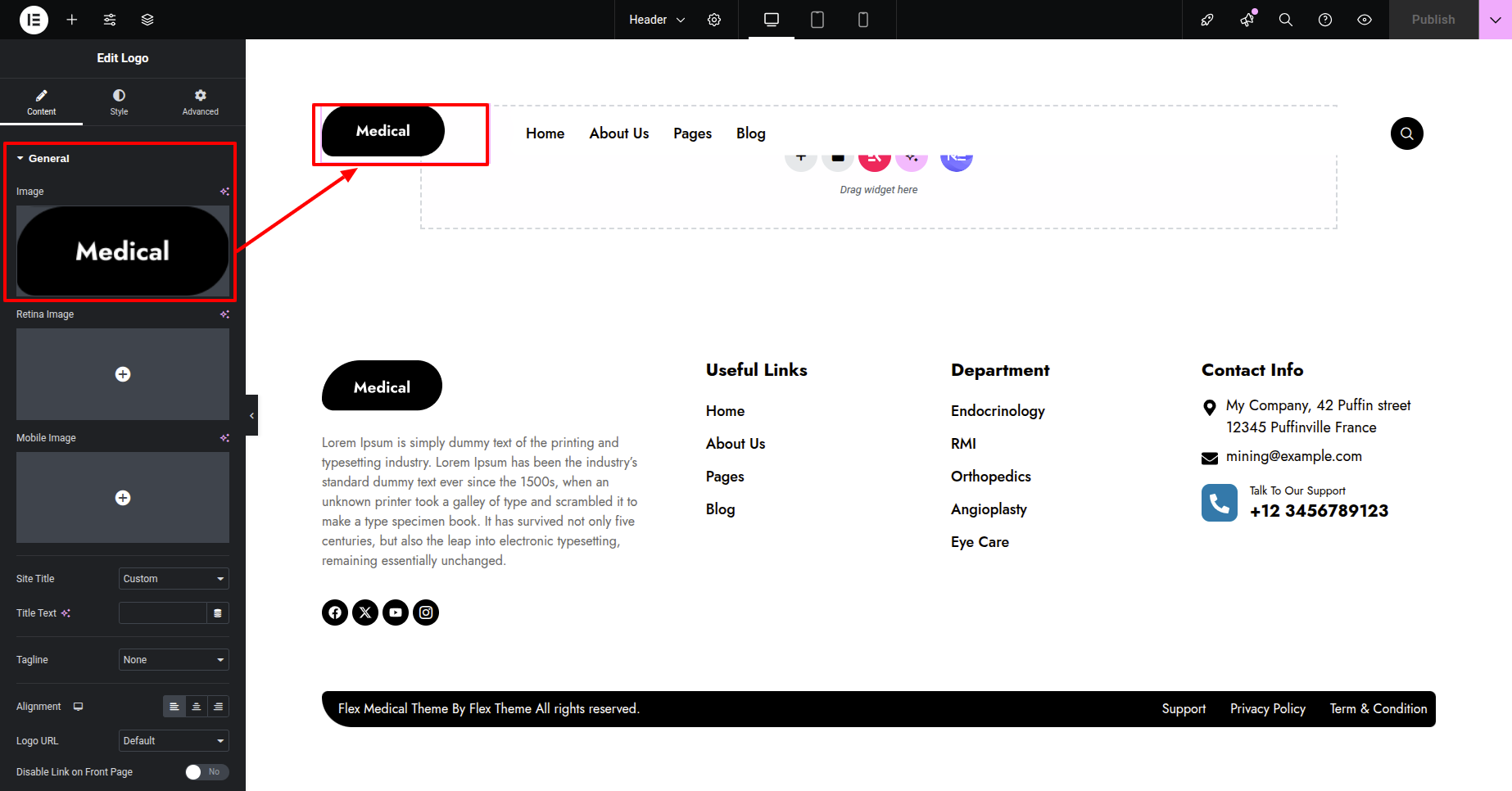Toggle Disable Link on Front Page switch
This screenshot has width=1512, height=791.
coord(207,772)
